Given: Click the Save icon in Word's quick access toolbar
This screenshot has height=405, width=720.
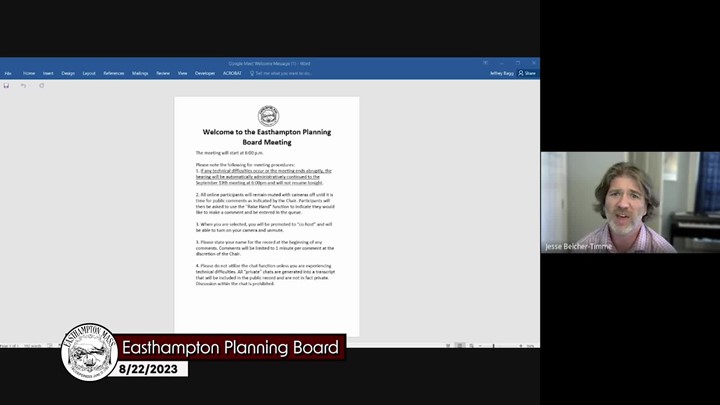Looking at the screenshot, I should pos(6,85).
